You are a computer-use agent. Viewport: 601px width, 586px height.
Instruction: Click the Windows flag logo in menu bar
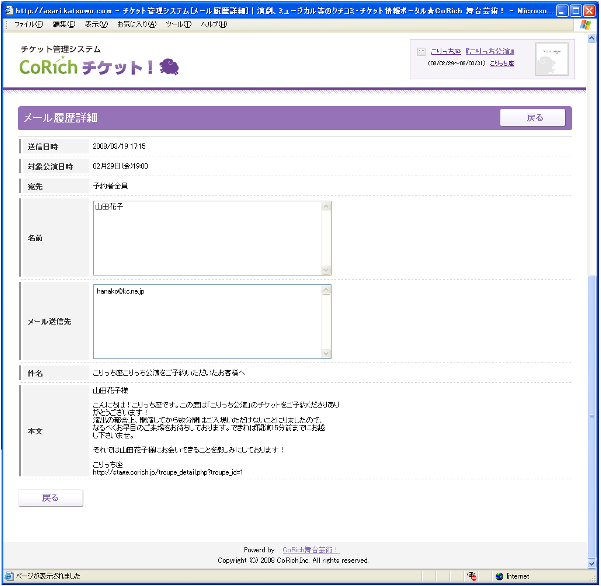[587, 24]
